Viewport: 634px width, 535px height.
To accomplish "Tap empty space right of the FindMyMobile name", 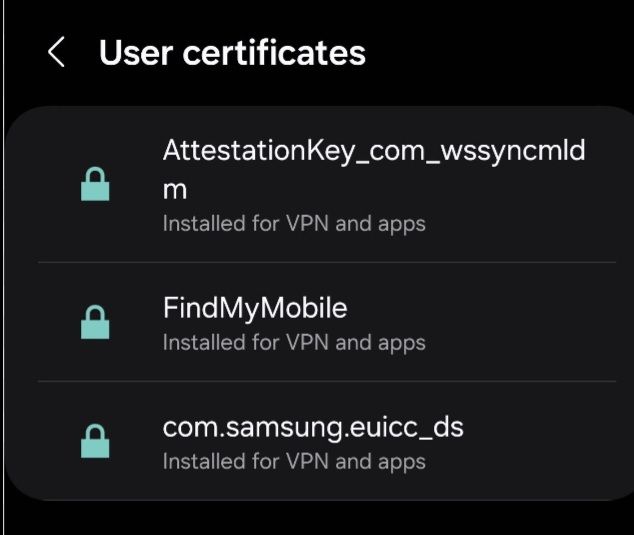I will click(481, 308).
